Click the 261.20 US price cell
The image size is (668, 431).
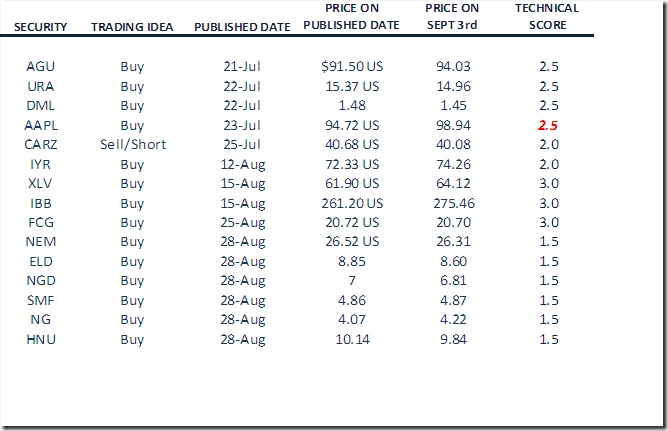pos(351,204)
